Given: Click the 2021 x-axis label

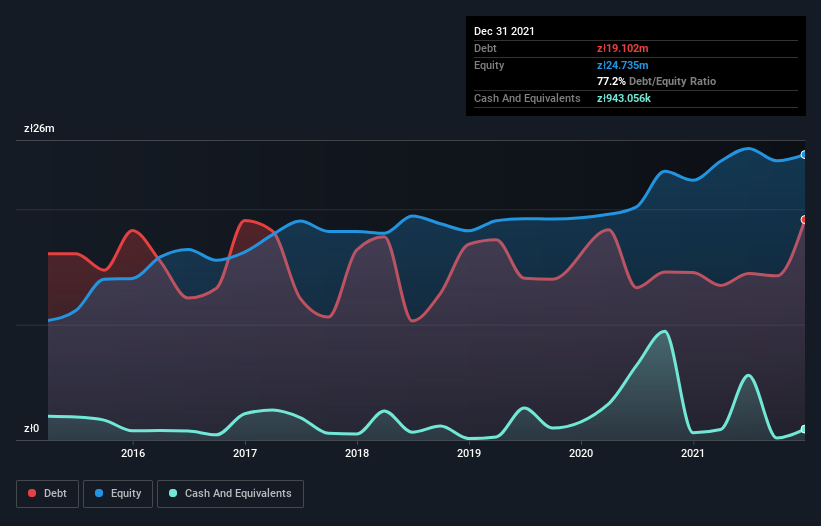Looking at the screenshot, I should click(x=693, y=453).
